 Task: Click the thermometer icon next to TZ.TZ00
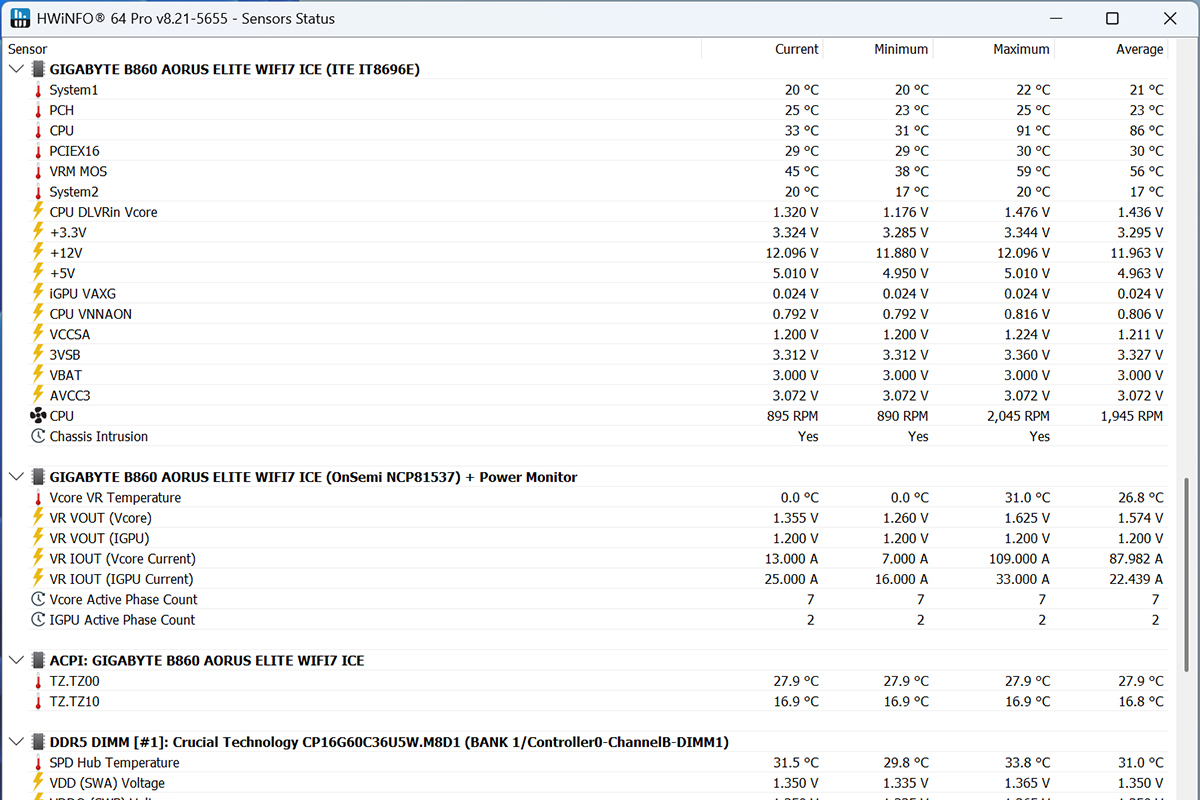tap(39, 681)
